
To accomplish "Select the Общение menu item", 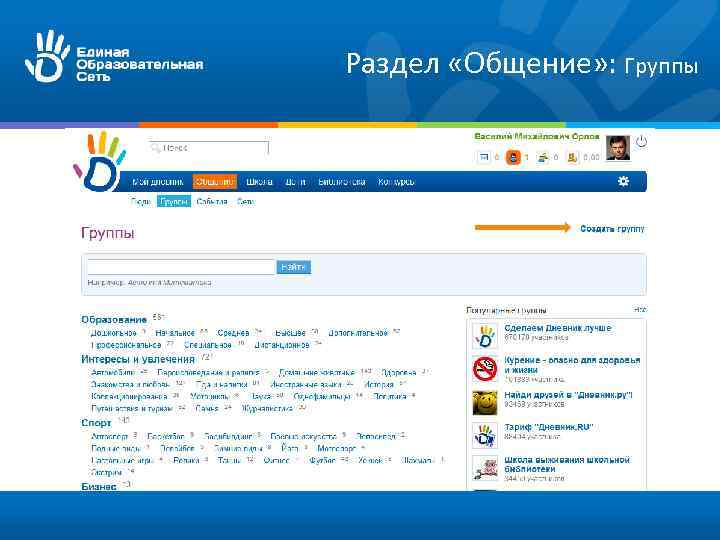I will click(x=215, y=182).
